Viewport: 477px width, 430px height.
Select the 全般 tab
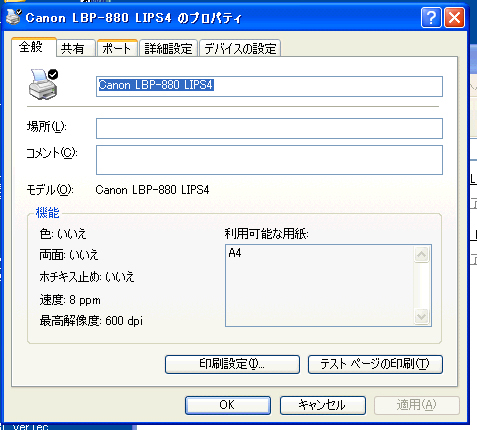tap(33, 47)
